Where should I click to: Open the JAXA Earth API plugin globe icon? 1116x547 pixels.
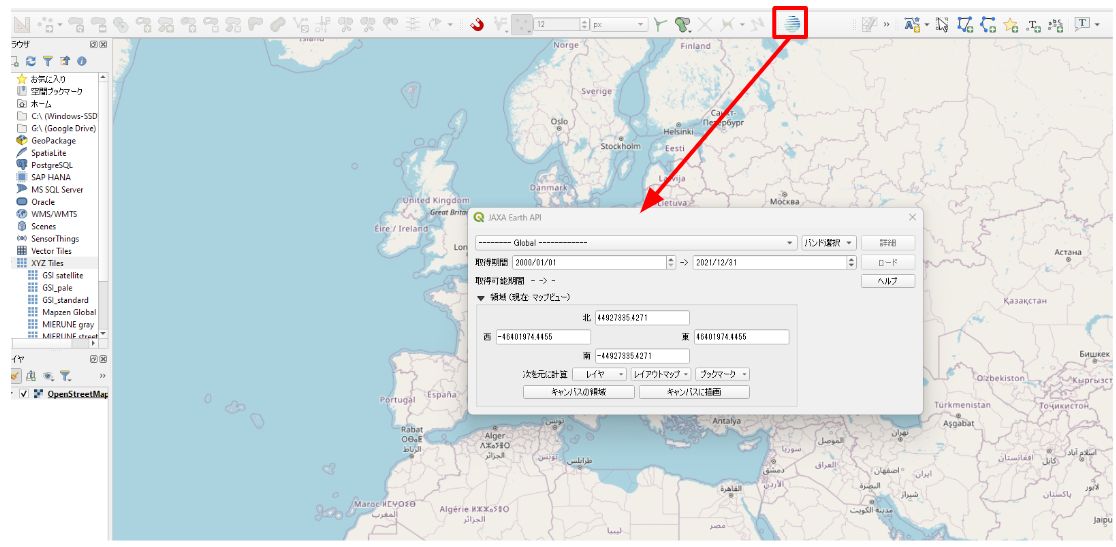[792, 24]
